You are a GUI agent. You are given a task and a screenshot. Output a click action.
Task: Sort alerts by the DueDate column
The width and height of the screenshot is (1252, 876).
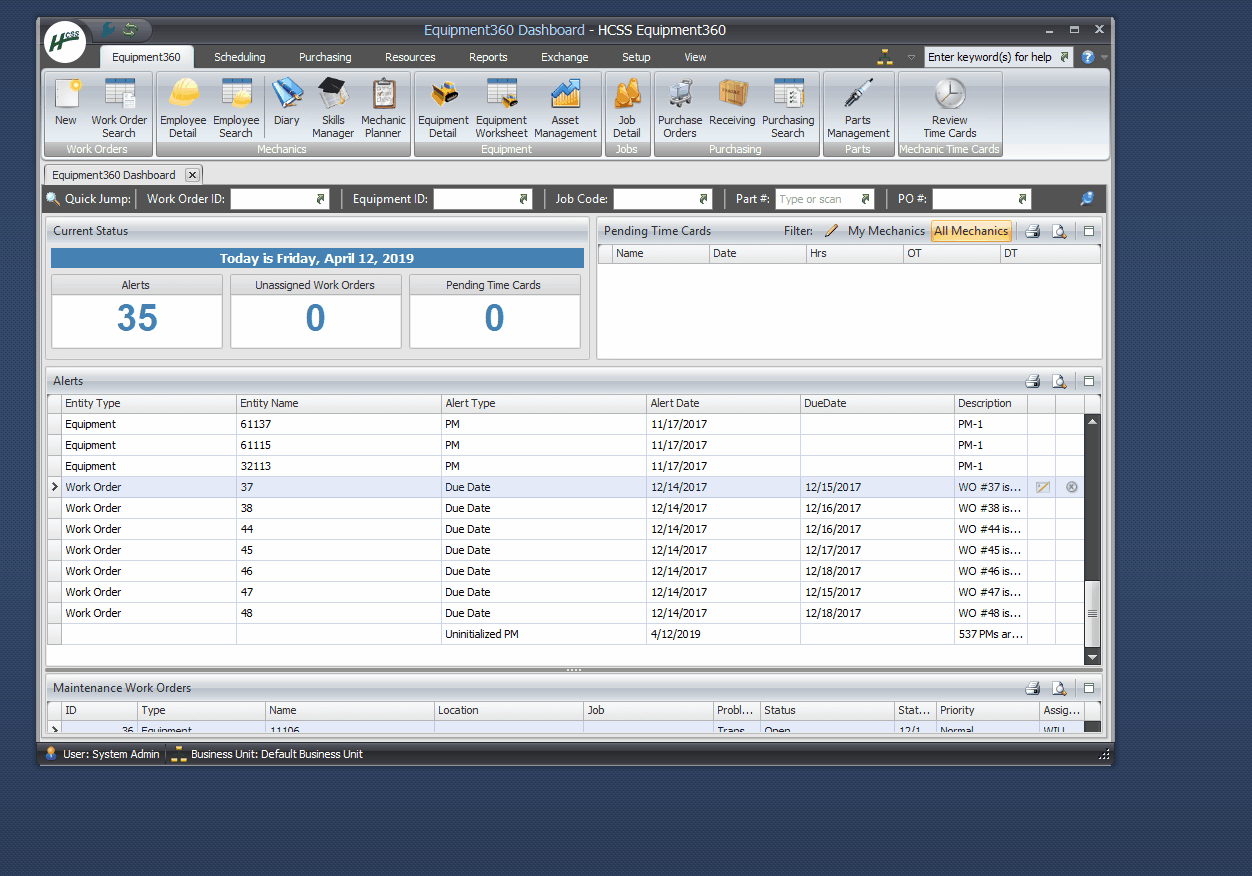tap(877, 404)
